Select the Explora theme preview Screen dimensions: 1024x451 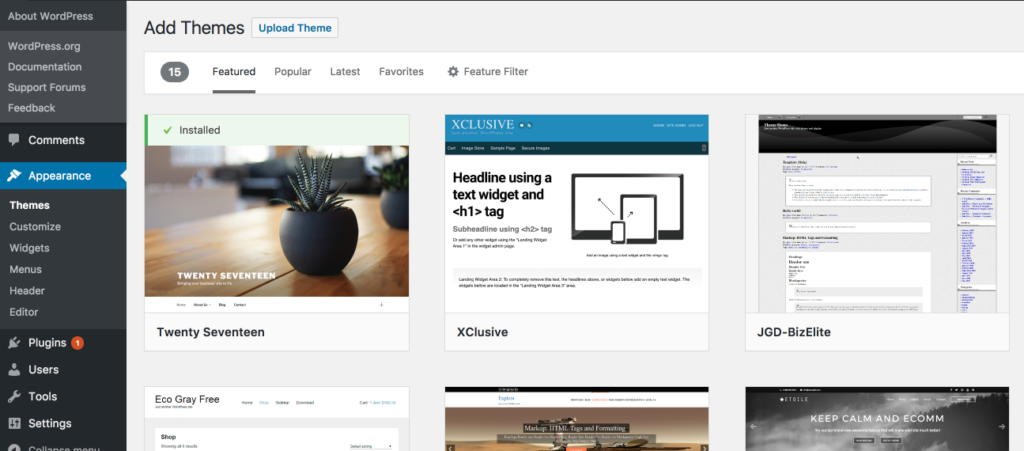coord(577,419)
